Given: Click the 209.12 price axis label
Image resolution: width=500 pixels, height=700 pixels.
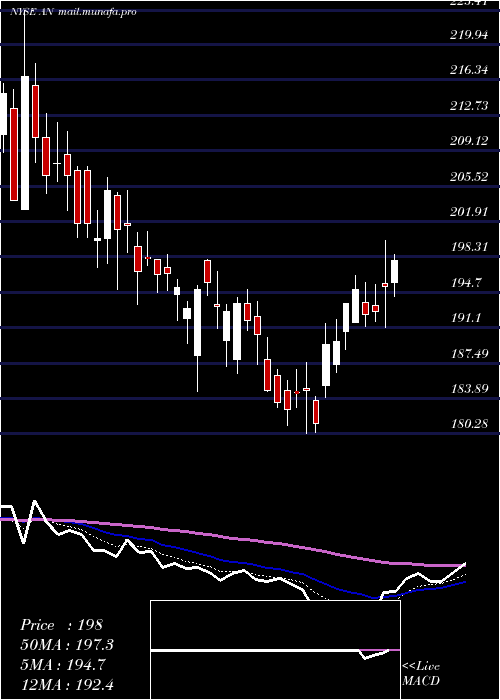Looking at the screenshot, I should 469,141.
